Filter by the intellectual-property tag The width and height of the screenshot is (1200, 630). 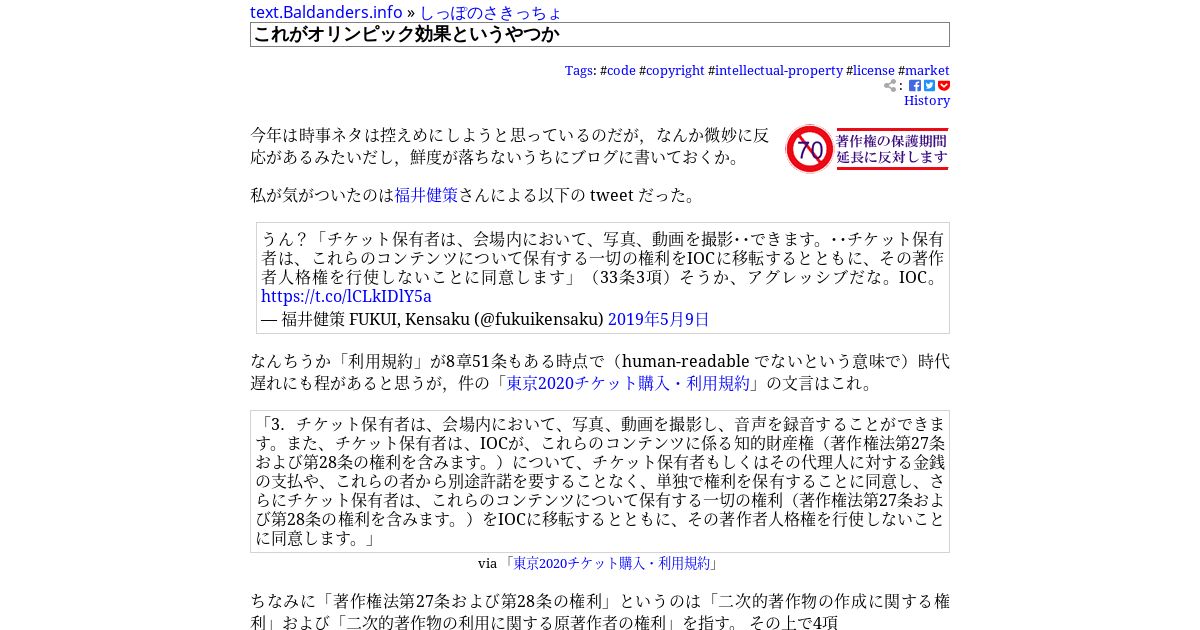point(779,71)
